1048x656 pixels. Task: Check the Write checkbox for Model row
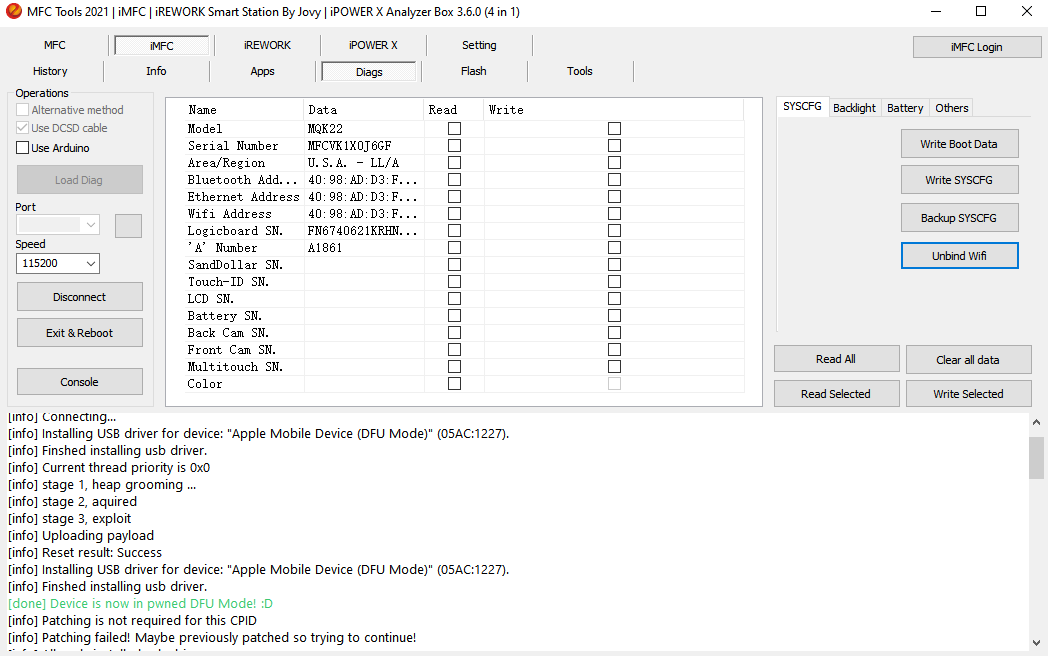[614, 129]
